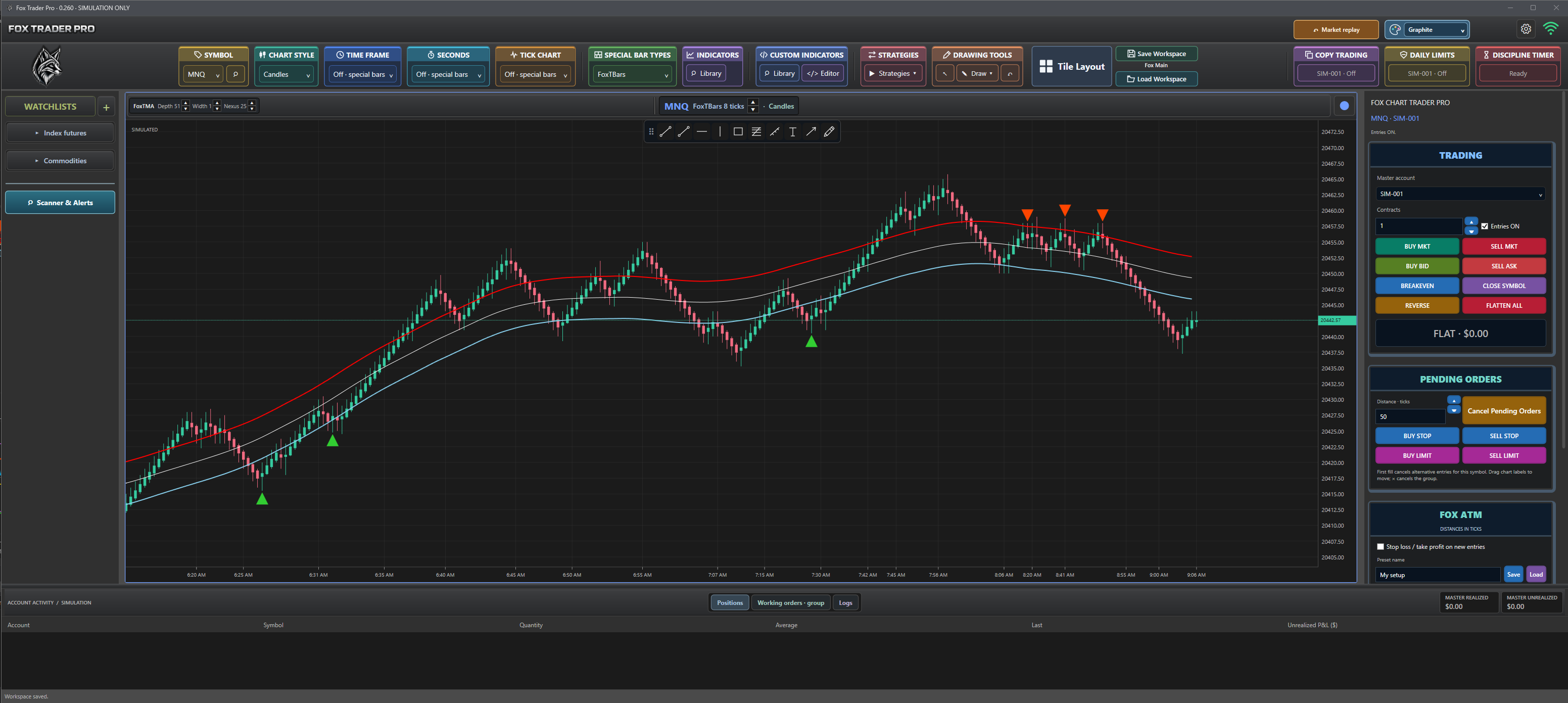Click the Preset name My setup field

1437,575
